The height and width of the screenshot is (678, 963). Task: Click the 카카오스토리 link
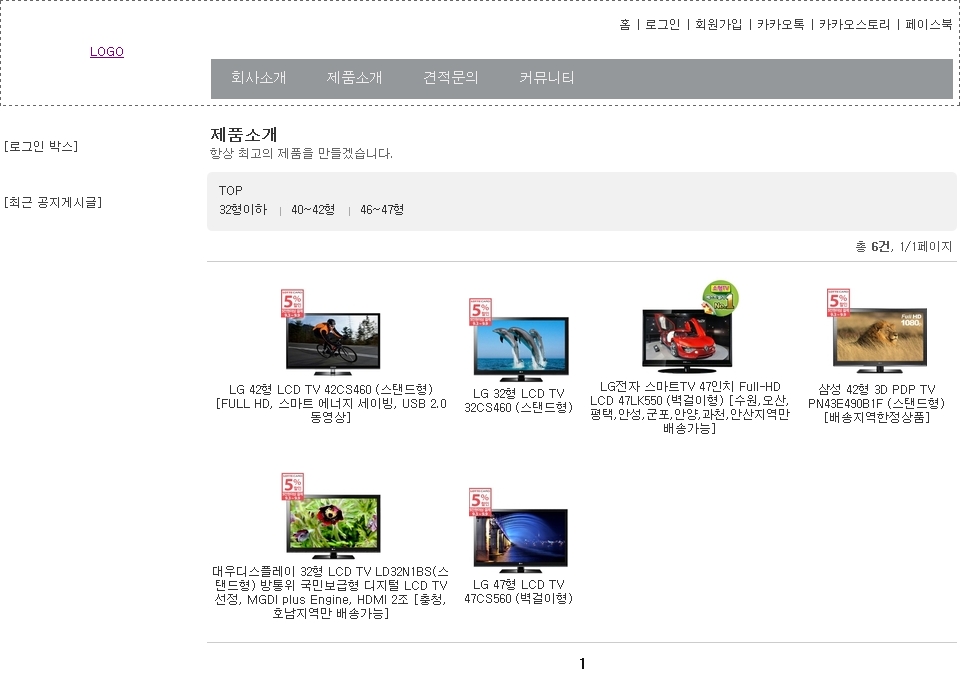point(854,25)
